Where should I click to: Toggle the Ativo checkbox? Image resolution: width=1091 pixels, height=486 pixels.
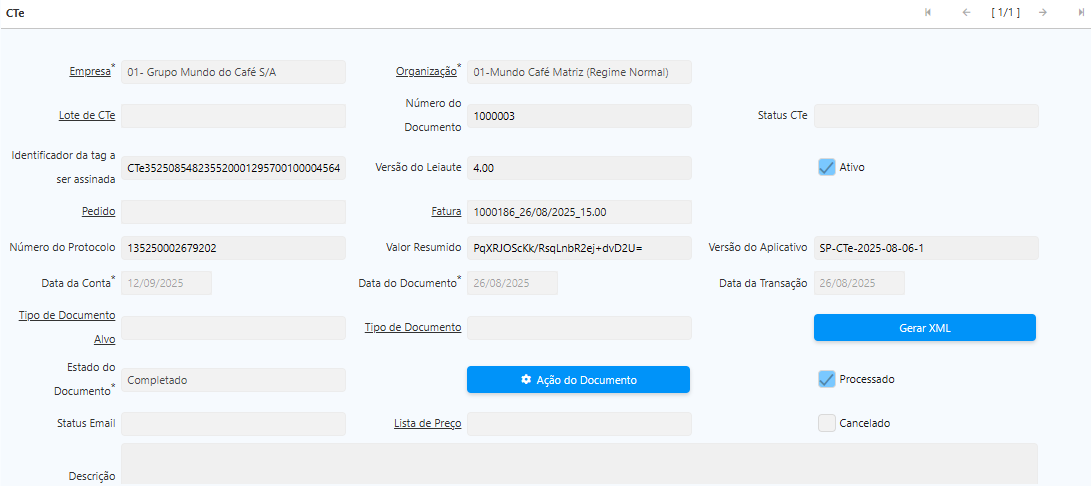point(826,167)
